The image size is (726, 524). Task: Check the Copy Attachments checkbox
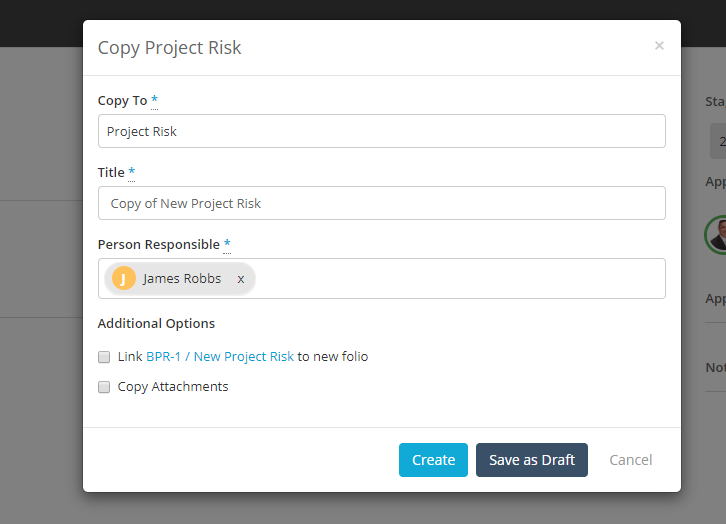[x=104, y=387]
